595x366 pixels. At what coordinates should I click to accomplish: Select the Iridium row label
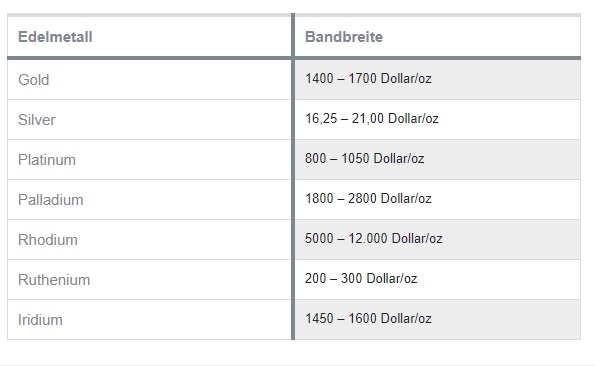40,320
